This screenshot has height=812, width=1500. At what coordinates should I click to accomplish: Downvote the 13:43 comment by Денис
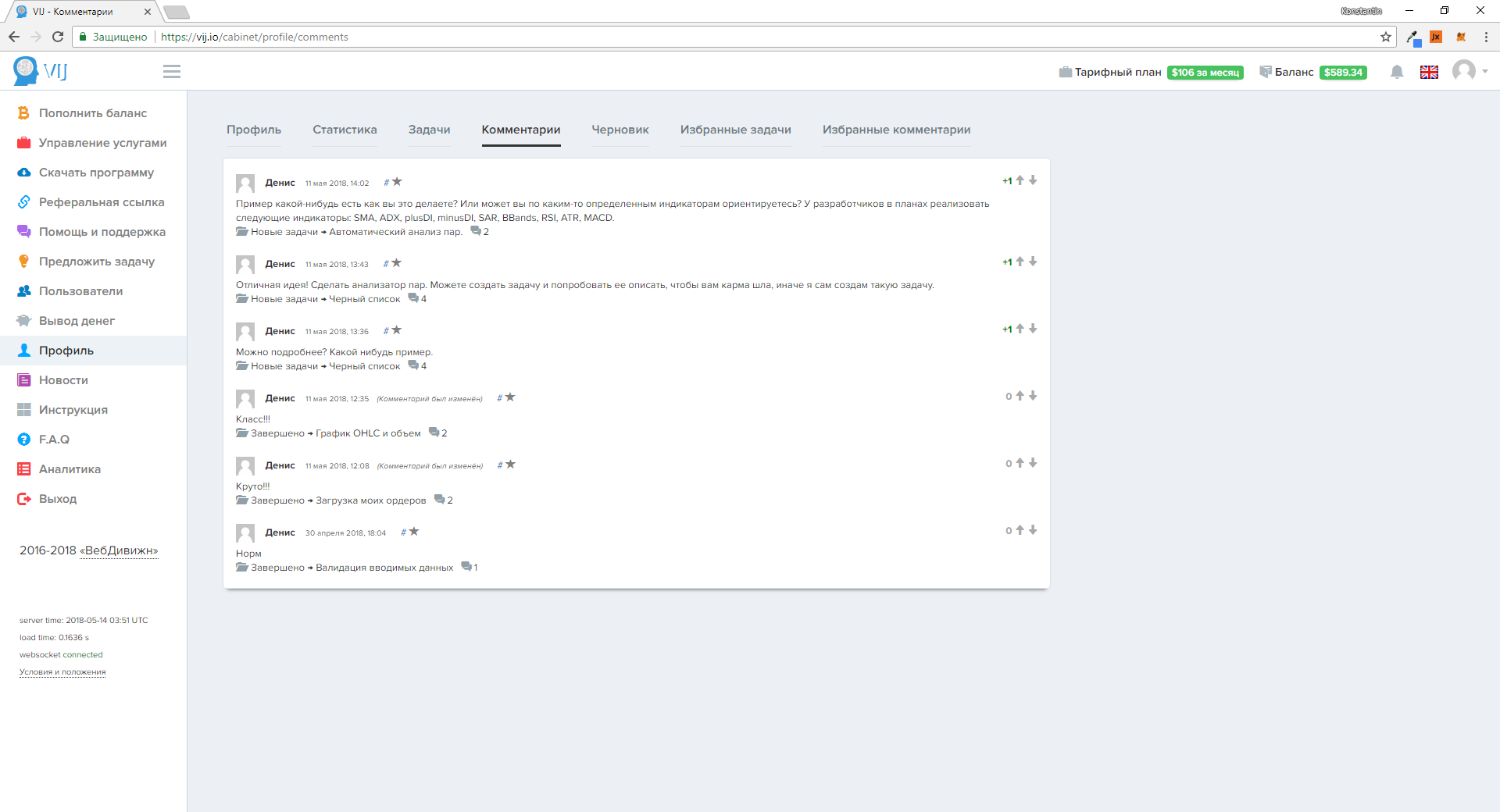[x=1033, y=262]
